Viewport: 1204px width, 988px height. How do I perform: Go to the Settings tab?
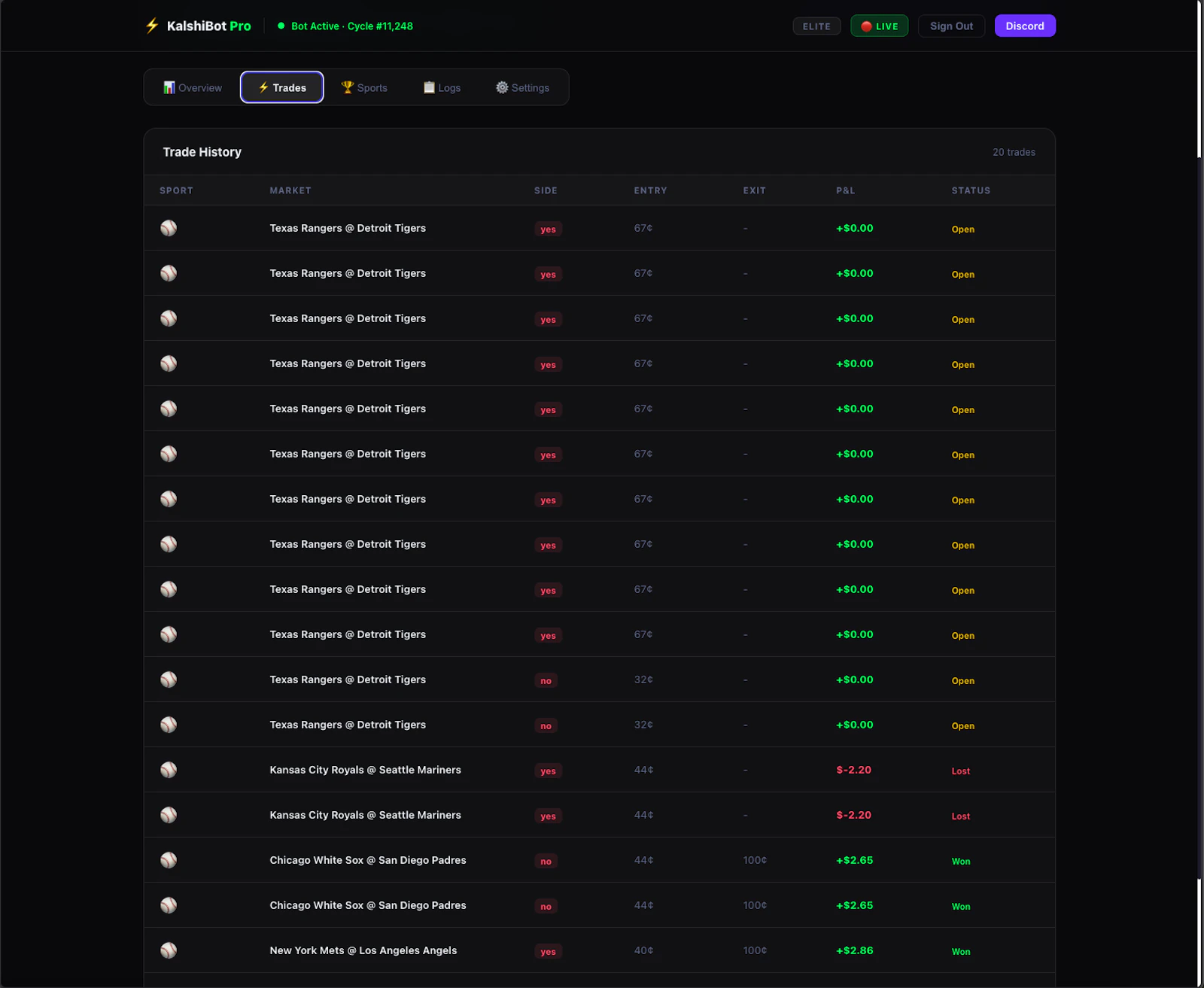tap(522, 87)
